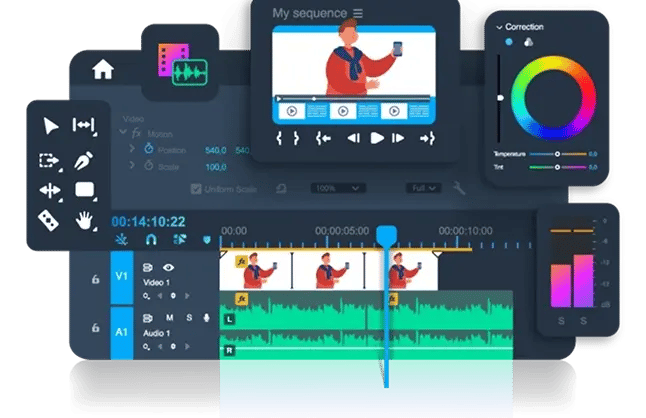646x418 pixels.
Task: Select the Selection arrow tool
Action: [x=51, y=126]
